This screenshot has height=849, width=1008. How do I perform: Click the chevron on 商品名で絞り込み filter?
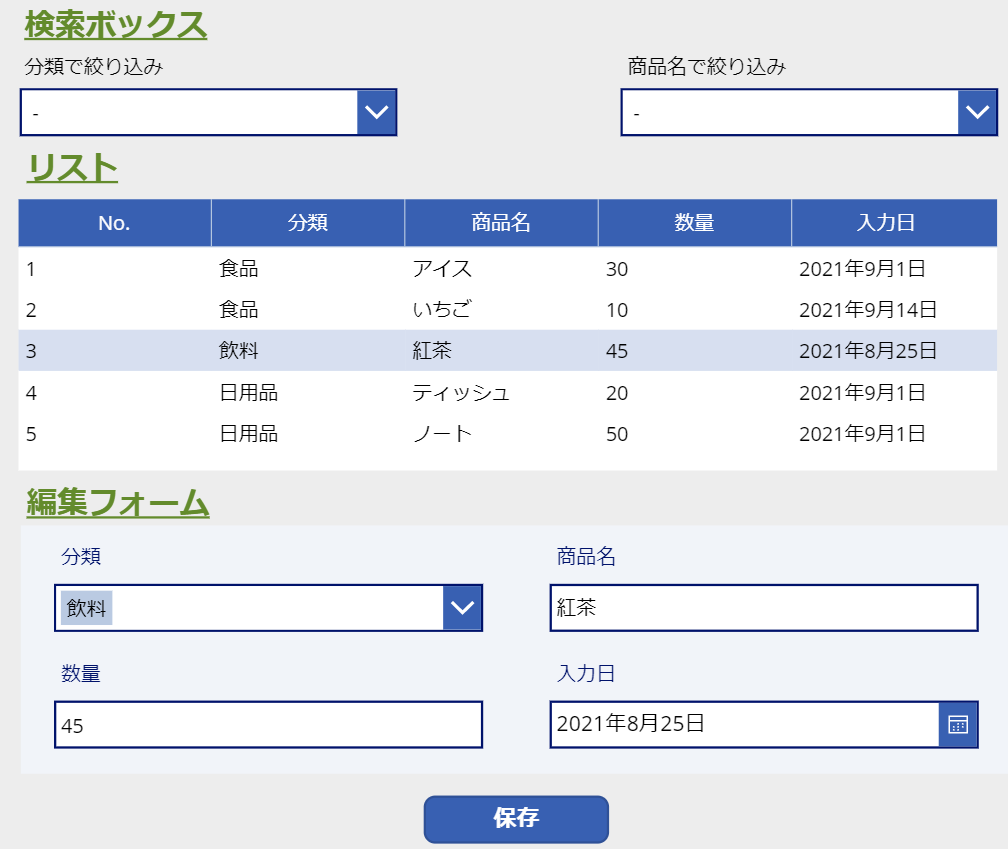(x=977, y=112)
